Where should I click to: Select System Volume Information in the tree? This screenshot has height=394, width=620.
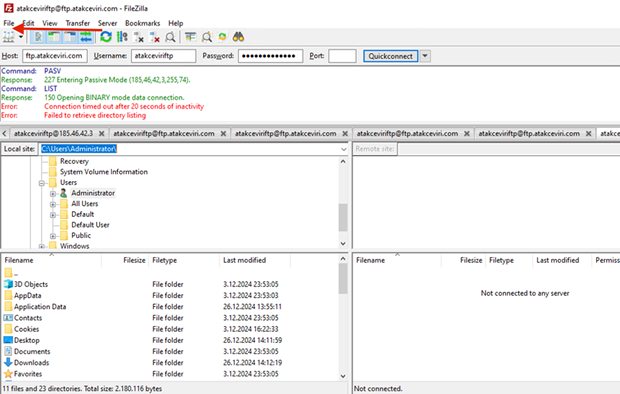coord(104,172)
